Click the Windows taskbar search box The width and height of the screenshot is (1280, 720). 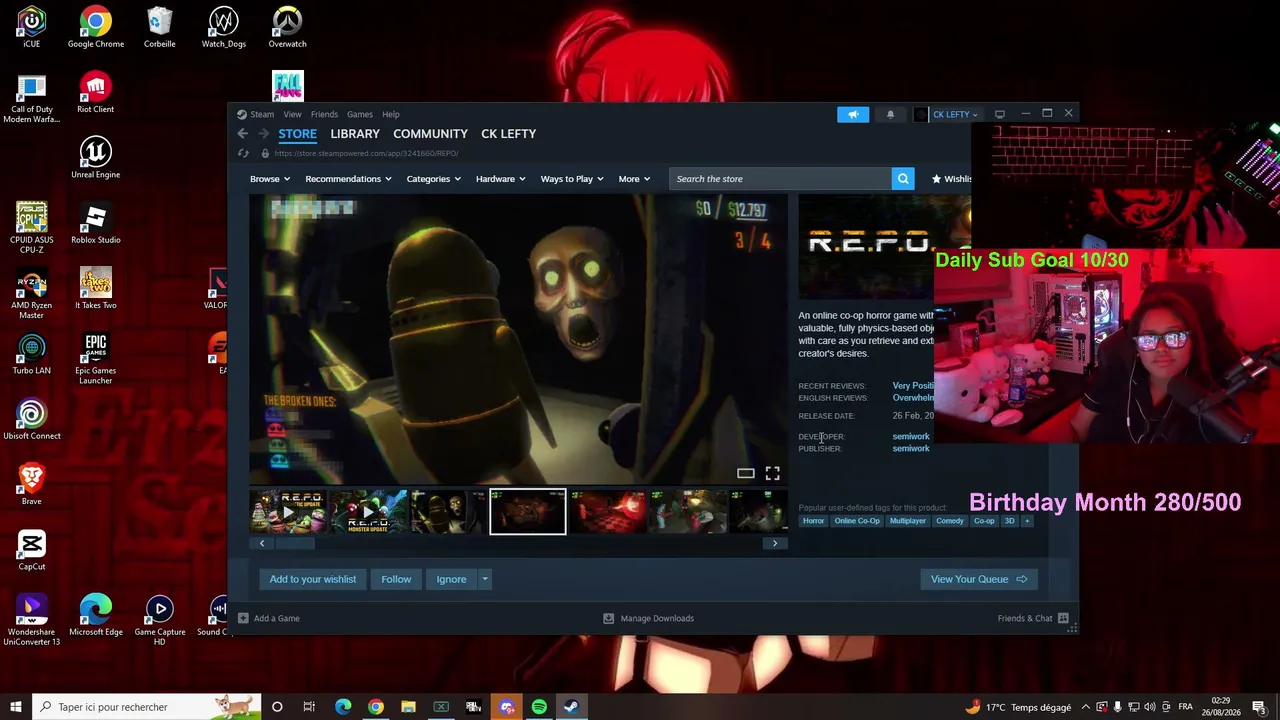pos(147,707)
